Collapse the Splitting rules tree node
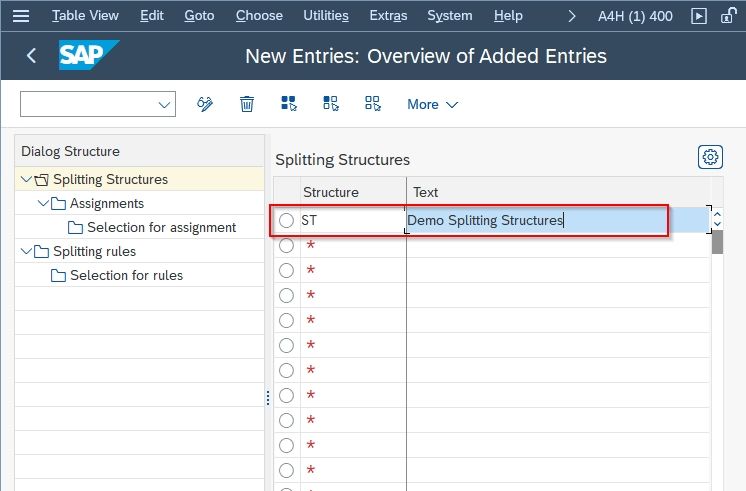The width and height of the screenshot is (746, 491). click(26, 251)
